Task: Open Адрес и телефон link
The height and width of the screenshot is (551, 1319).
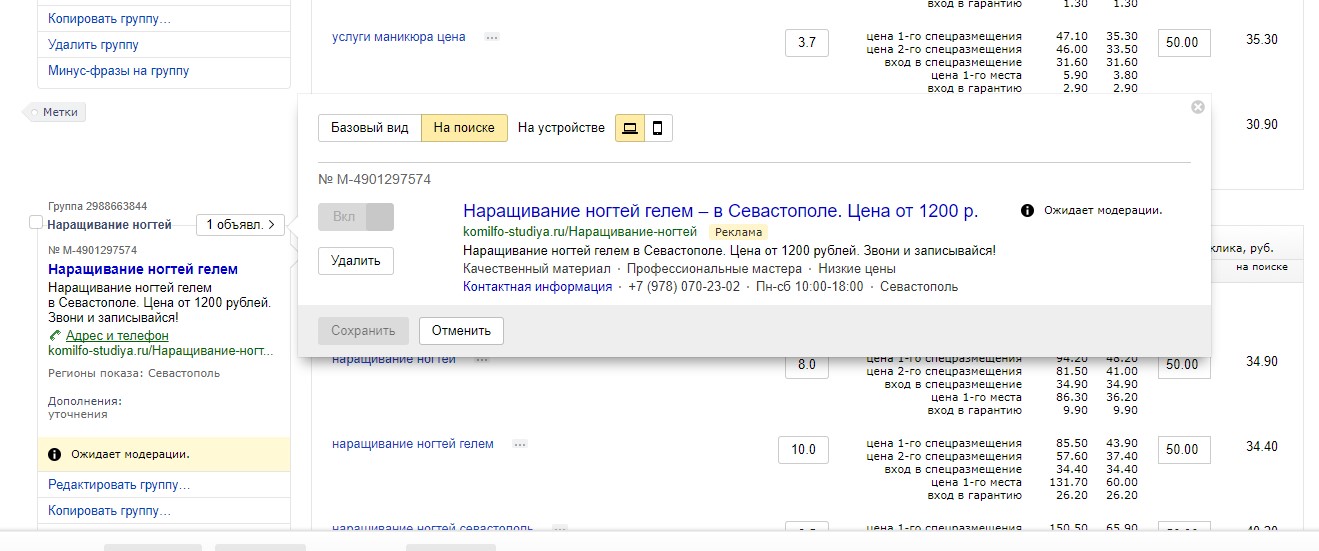Action: click(117, 336)
